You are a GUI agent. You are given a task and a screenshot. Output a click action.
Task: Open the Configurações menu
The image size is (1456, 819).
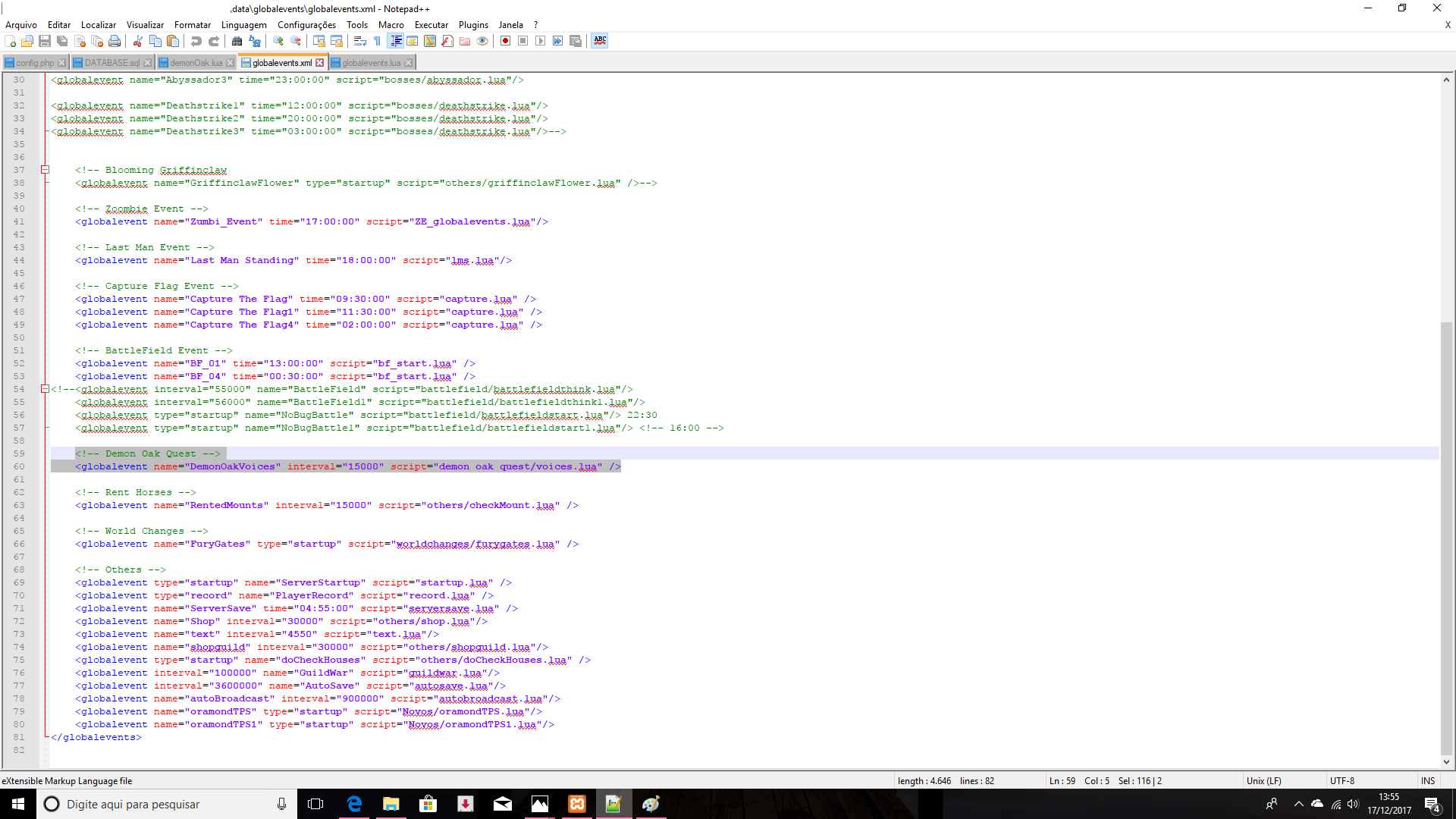click(306, 25)
